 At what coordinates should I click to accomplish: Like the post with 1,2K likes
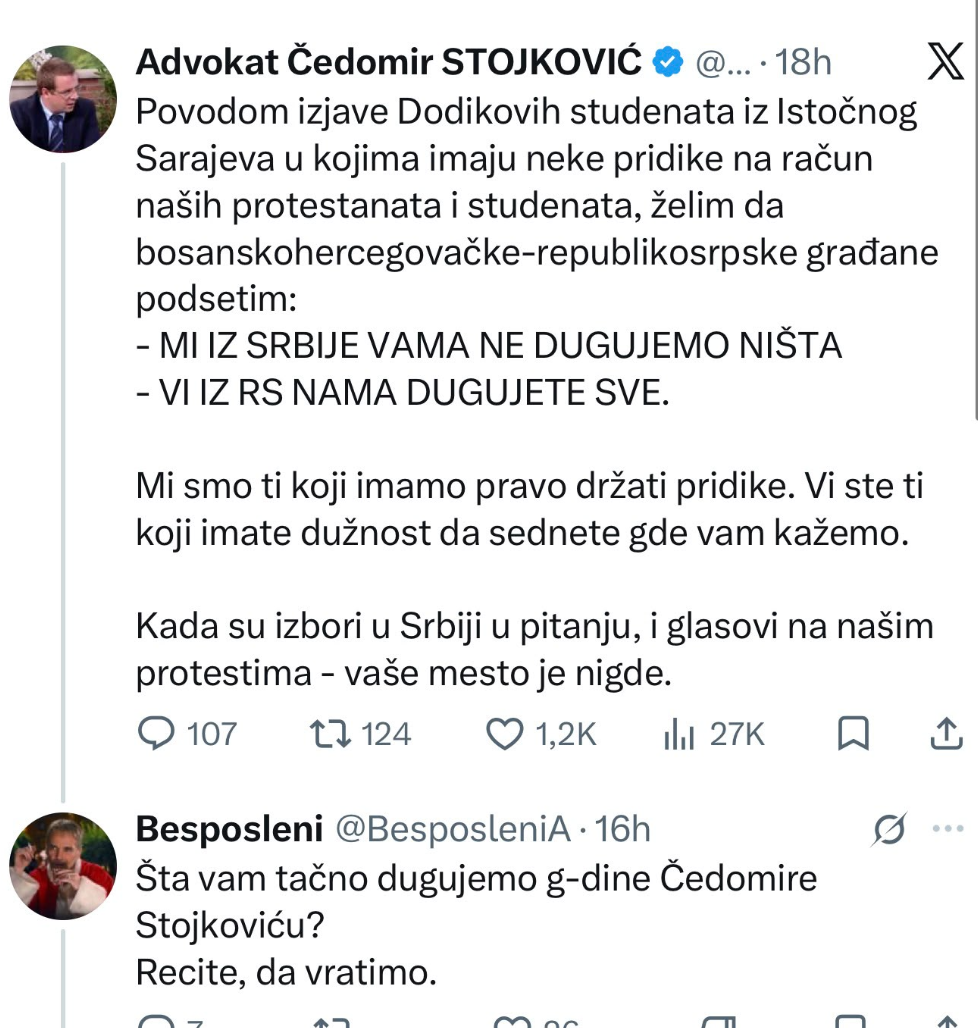[x=541, y=734]
